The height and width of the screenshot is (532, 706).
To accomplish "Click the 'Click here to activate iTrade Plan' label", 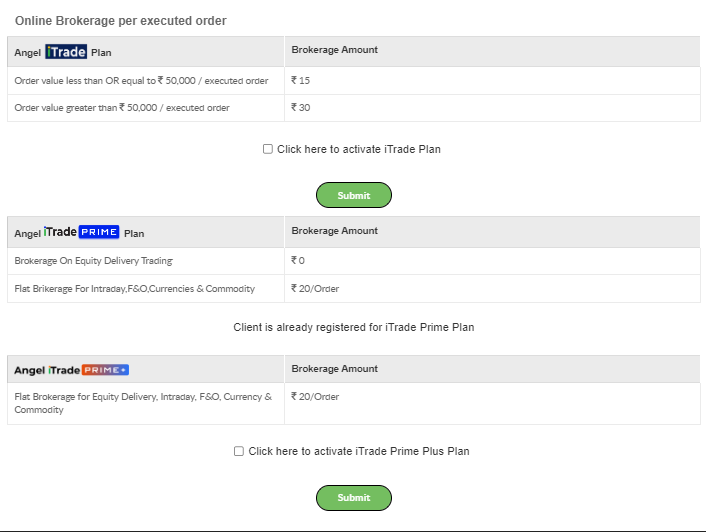I will [358, 149].
